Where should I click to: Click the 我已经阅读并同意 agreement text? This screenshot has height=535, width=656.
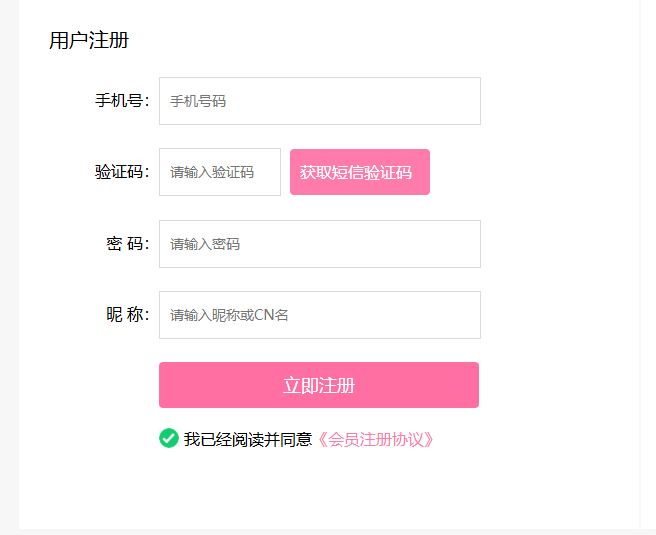point(248,440)
